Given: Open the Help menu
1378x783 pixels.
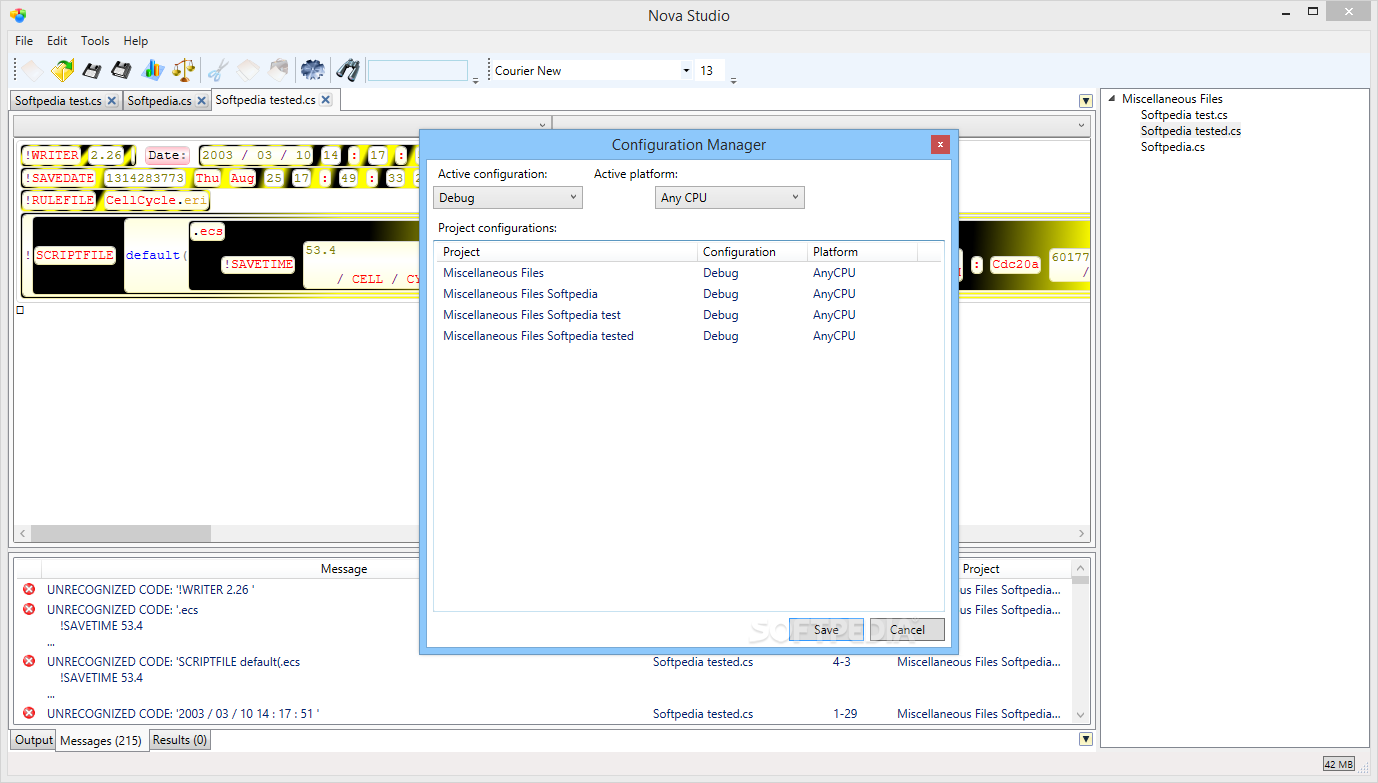Looking at the screenshot, I should (x=136, y=41).
